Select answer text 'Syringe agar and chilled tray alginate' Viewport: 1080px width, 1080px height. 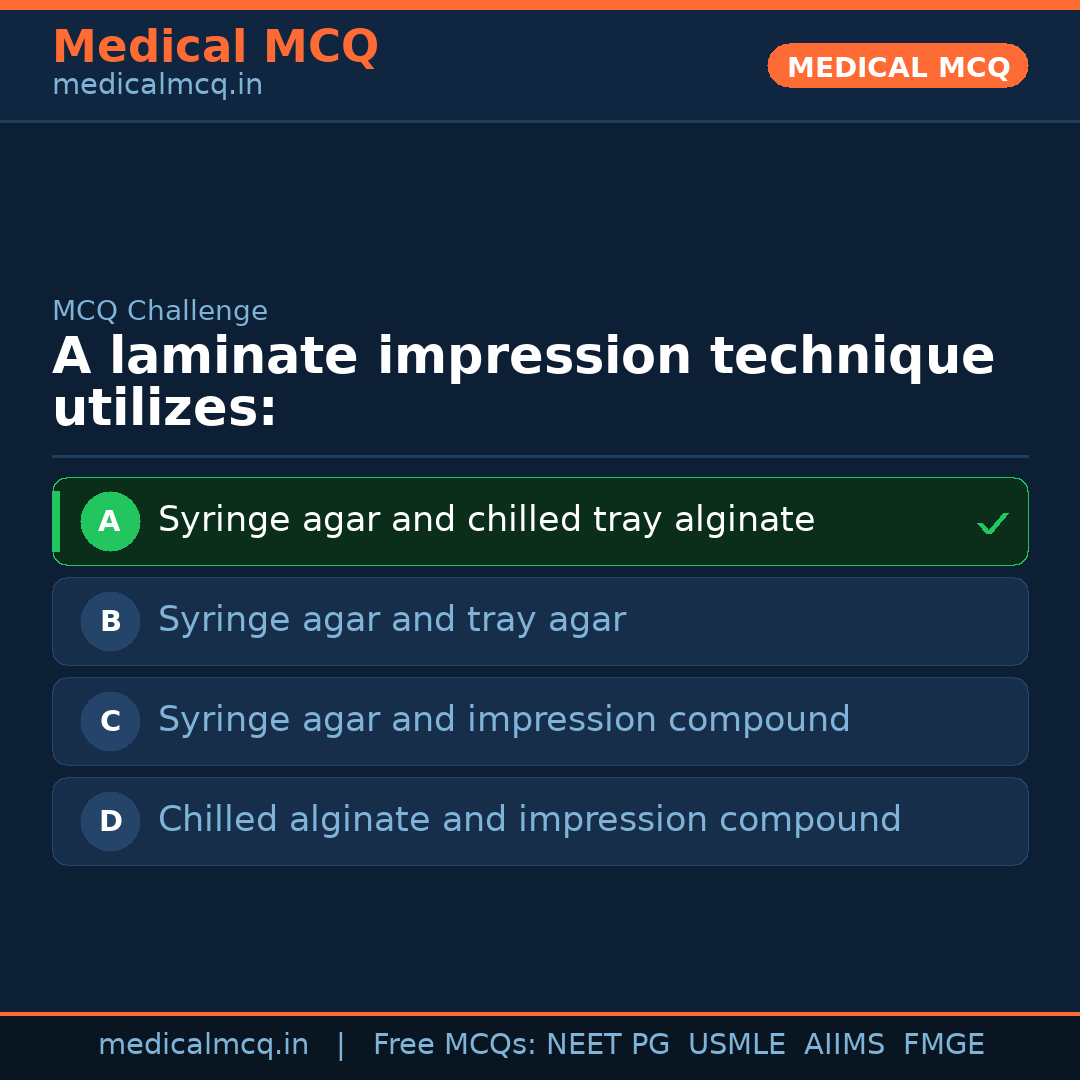486,520
